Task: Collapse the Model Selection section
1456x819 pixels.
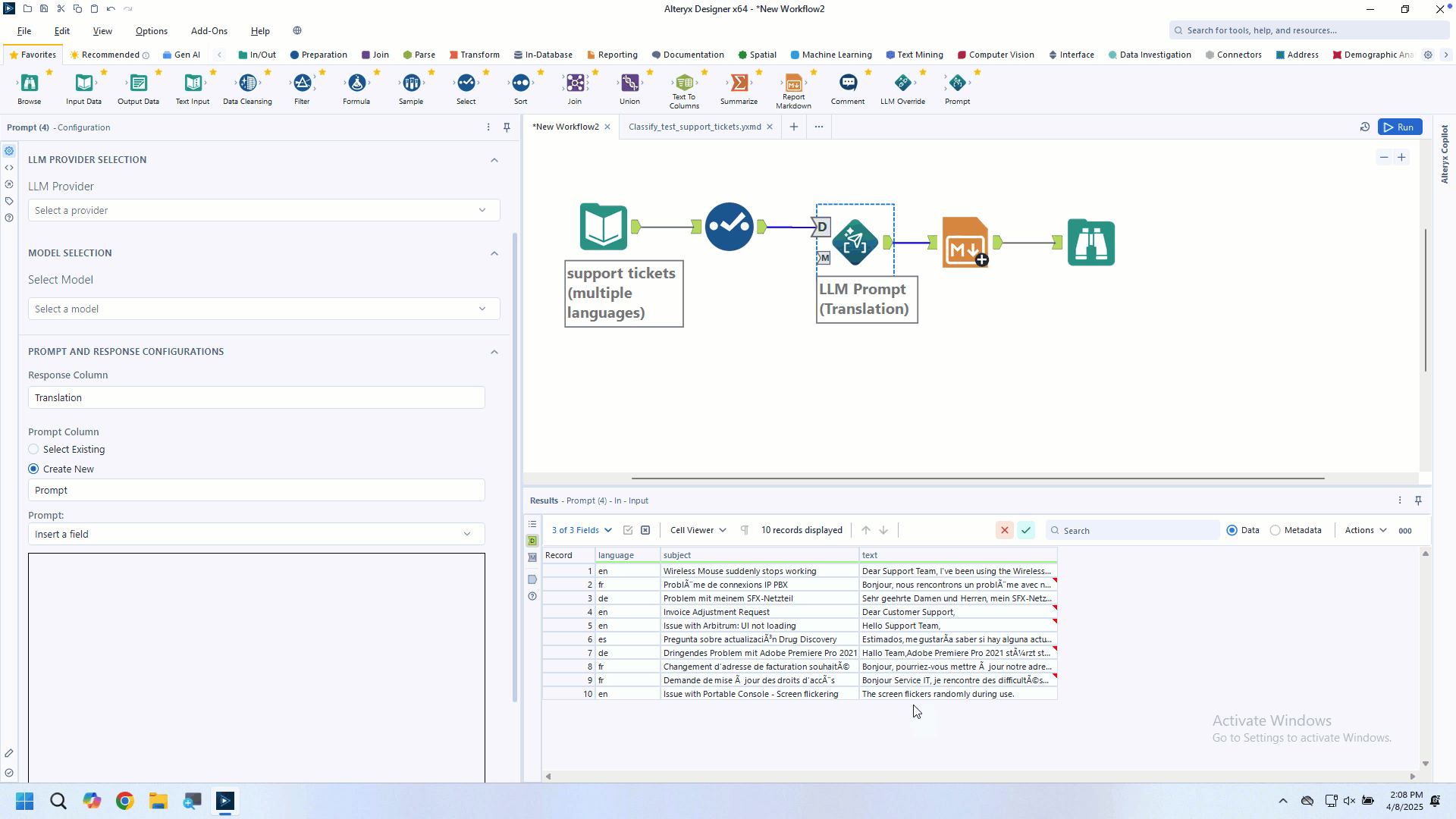Action: pyautogui.click(x=494, y=253)
